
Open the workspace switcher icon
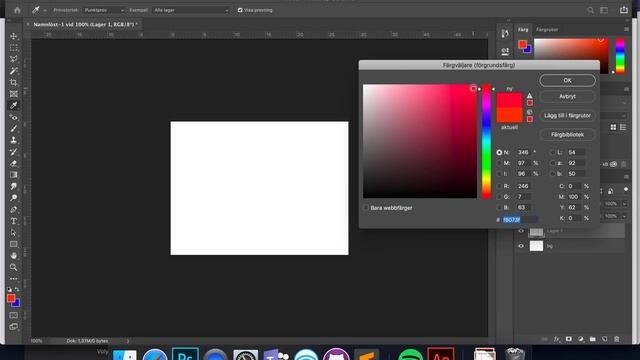pos(604,10)
